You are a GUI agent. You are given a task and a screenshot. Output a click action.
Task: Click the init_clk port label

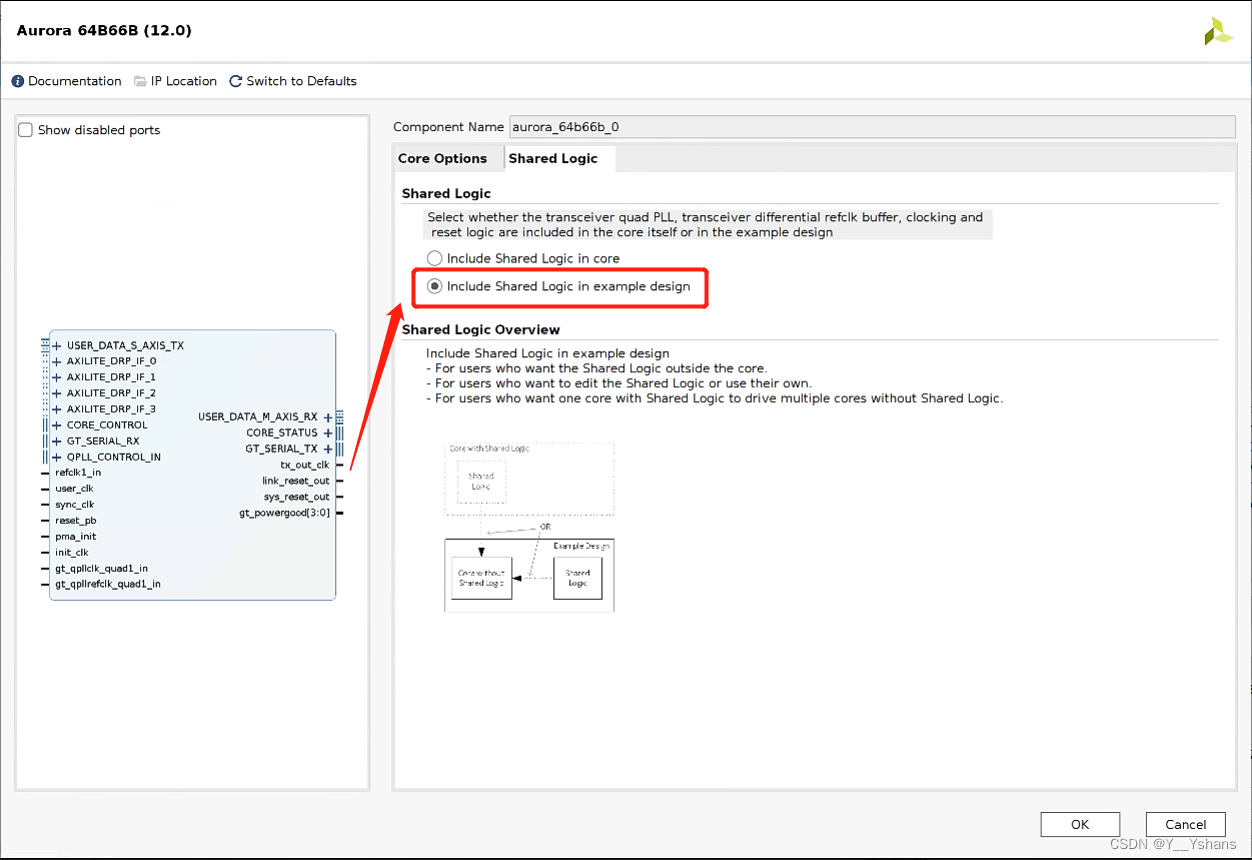pos(72,553)
